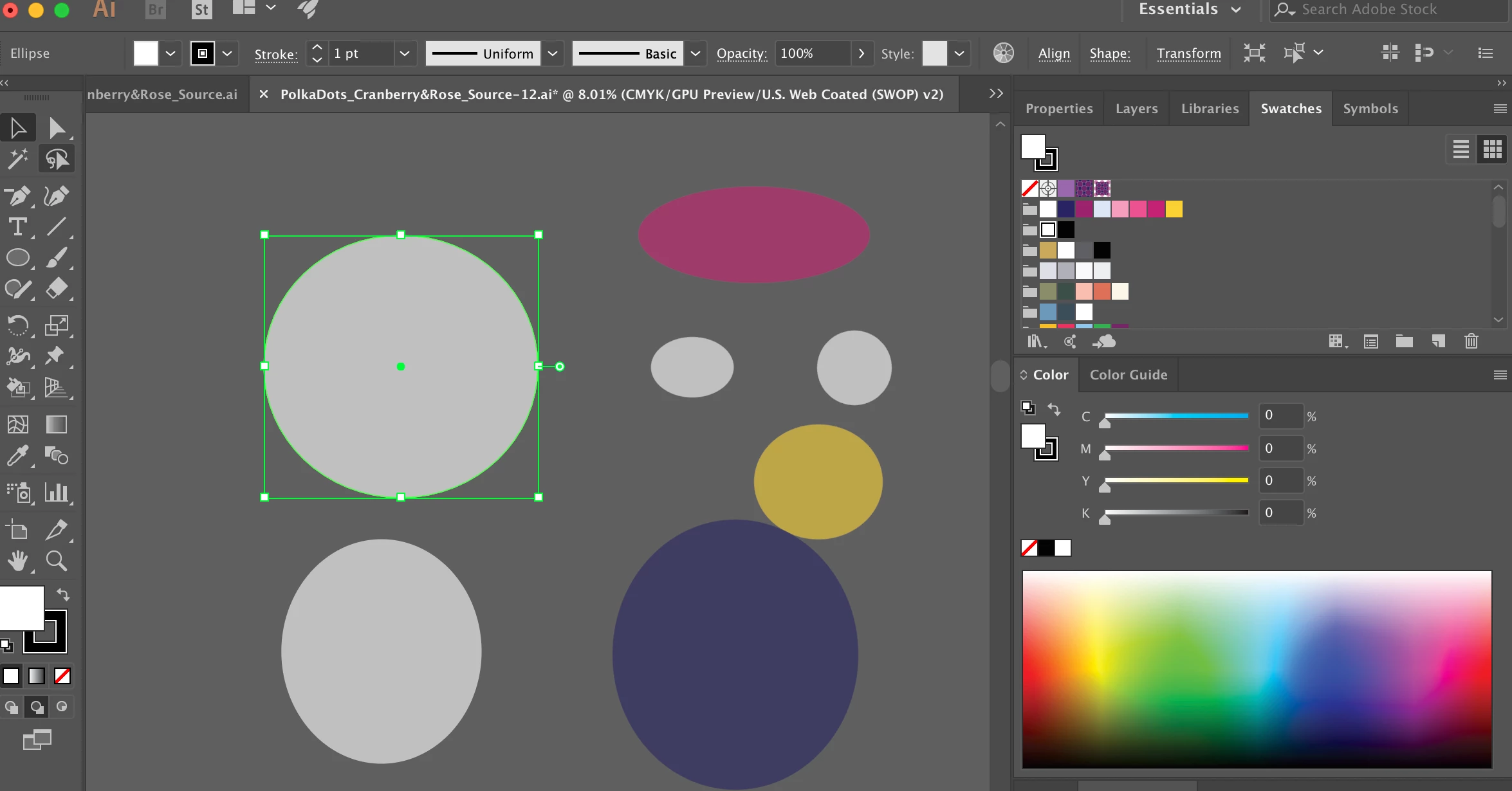Image resolution: width=1512 pixels, height=791 pixels.
Task: Select the Magic Wand tool
Action: (x=17, y=159)
